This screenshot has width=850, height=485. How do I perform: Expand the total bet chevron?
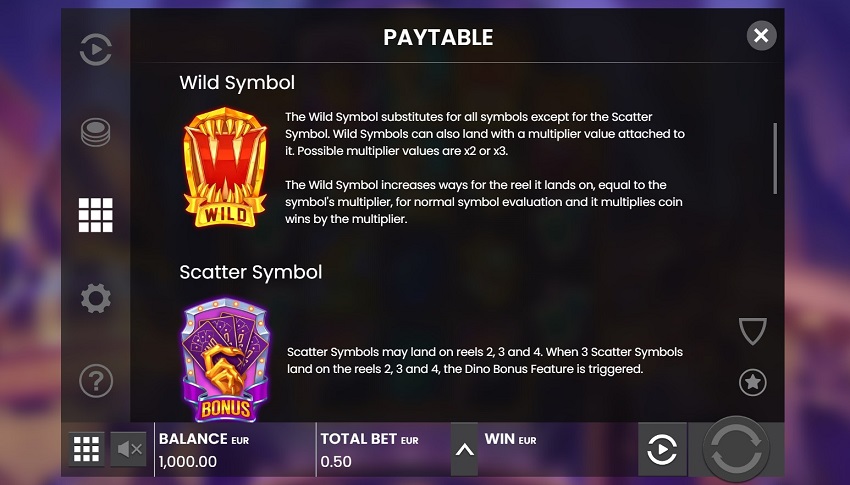(465, 450)
